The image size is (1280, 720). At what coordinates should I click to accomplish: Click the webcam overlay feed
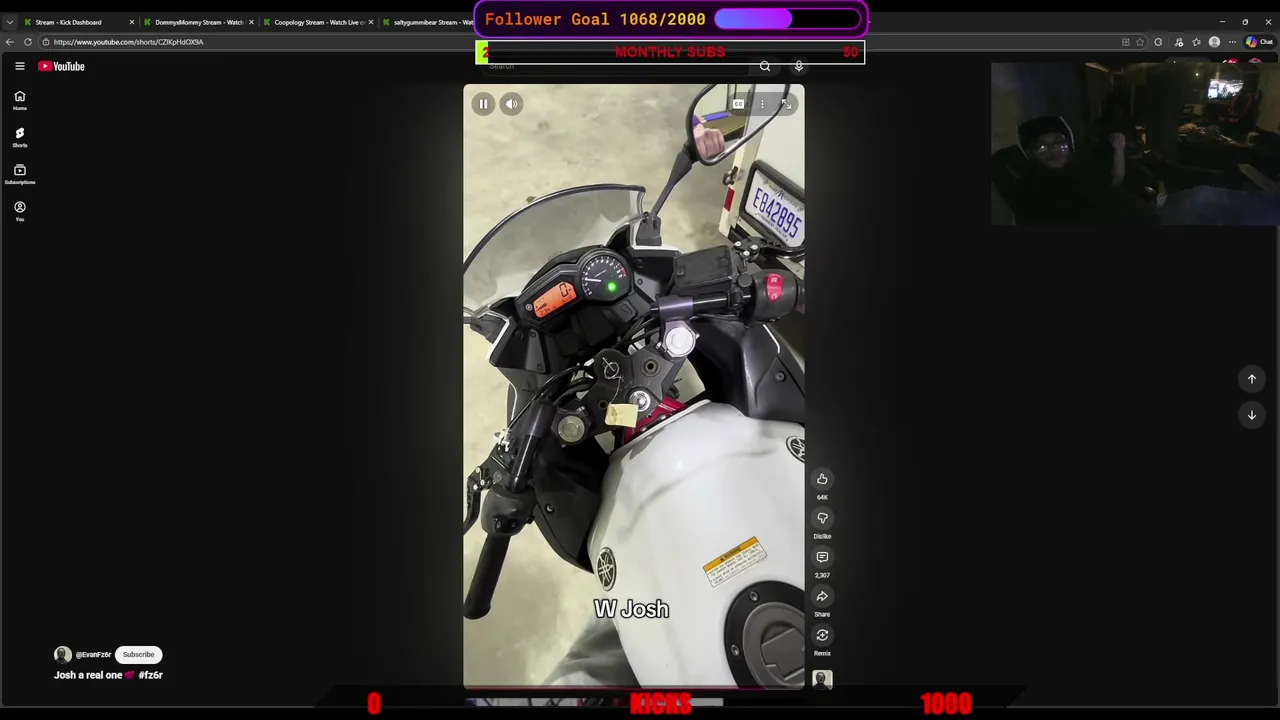[1135, 144]
